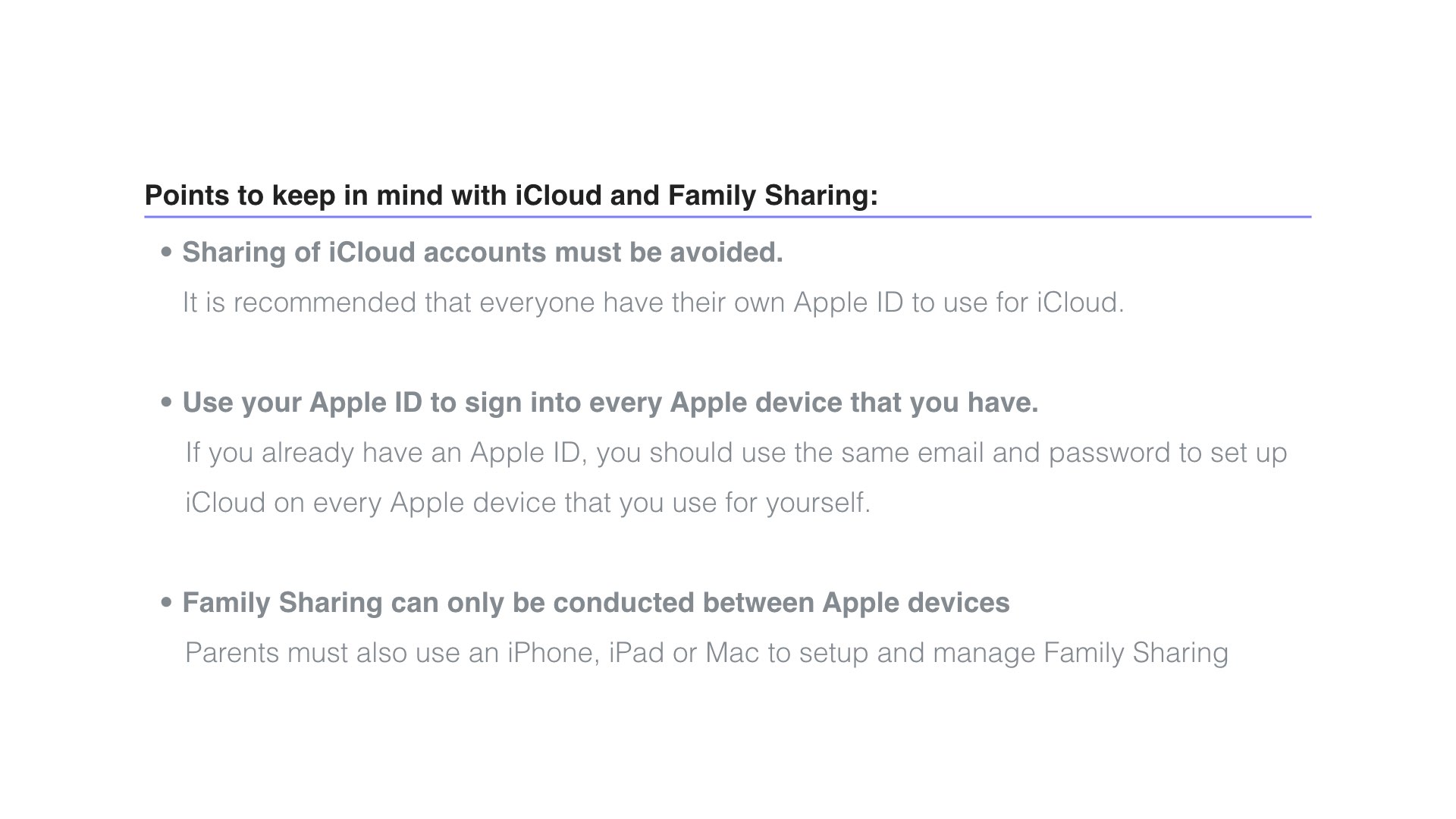Click the blue underline beneath the heading
The height and width of the screenshot is (819, 1456).
click(x=728, y=217)
